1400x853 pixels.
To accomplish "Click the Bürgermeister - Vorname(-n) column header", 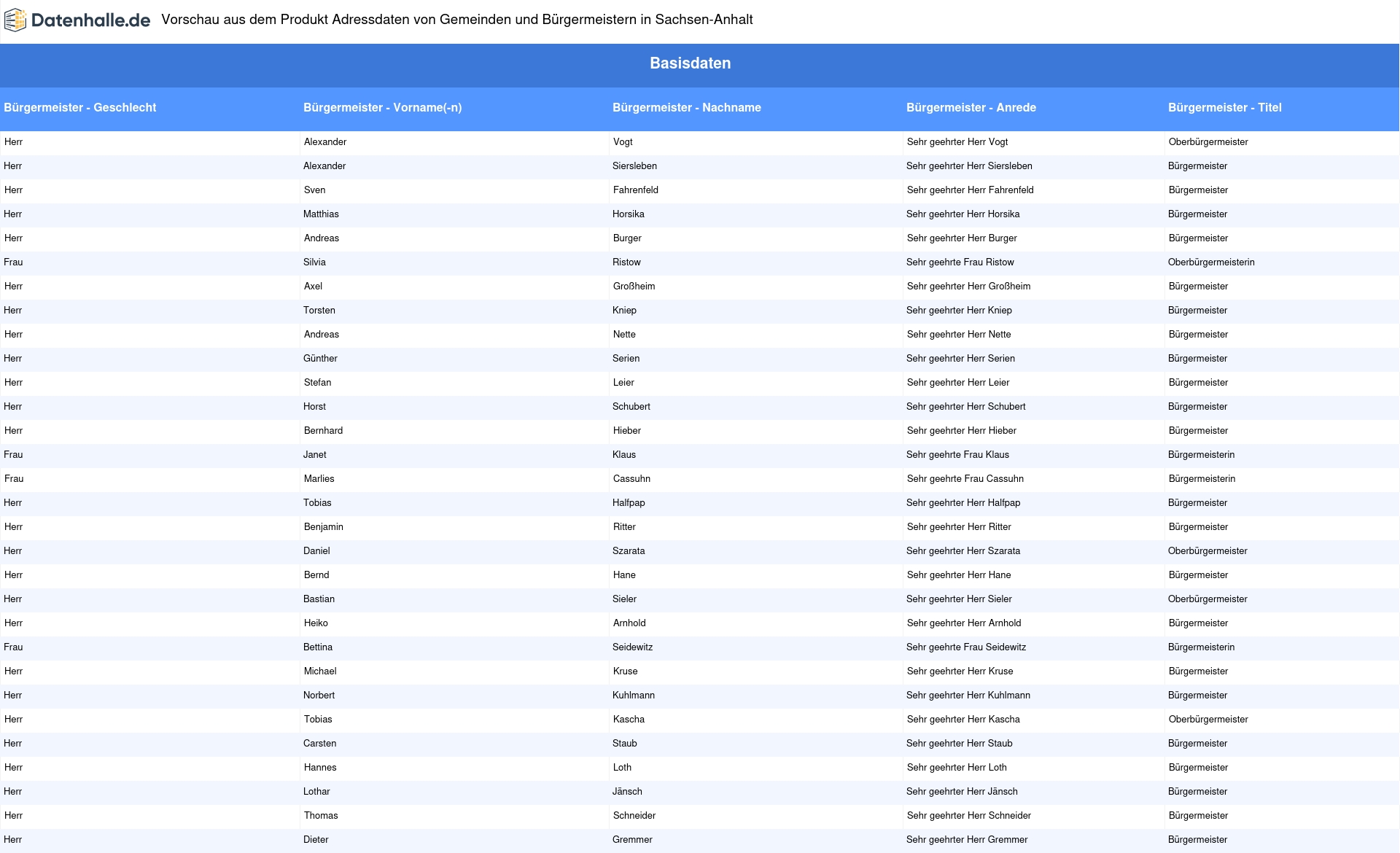I will point(382,107).
